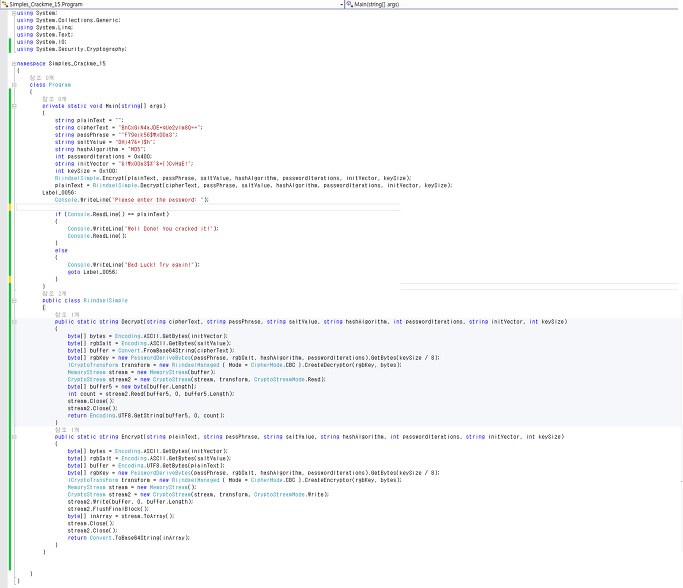Screen dimensions: 683x588
Task: Click 'Convert.FromBase64String(cipherText)' line
Action: point(151,351)
